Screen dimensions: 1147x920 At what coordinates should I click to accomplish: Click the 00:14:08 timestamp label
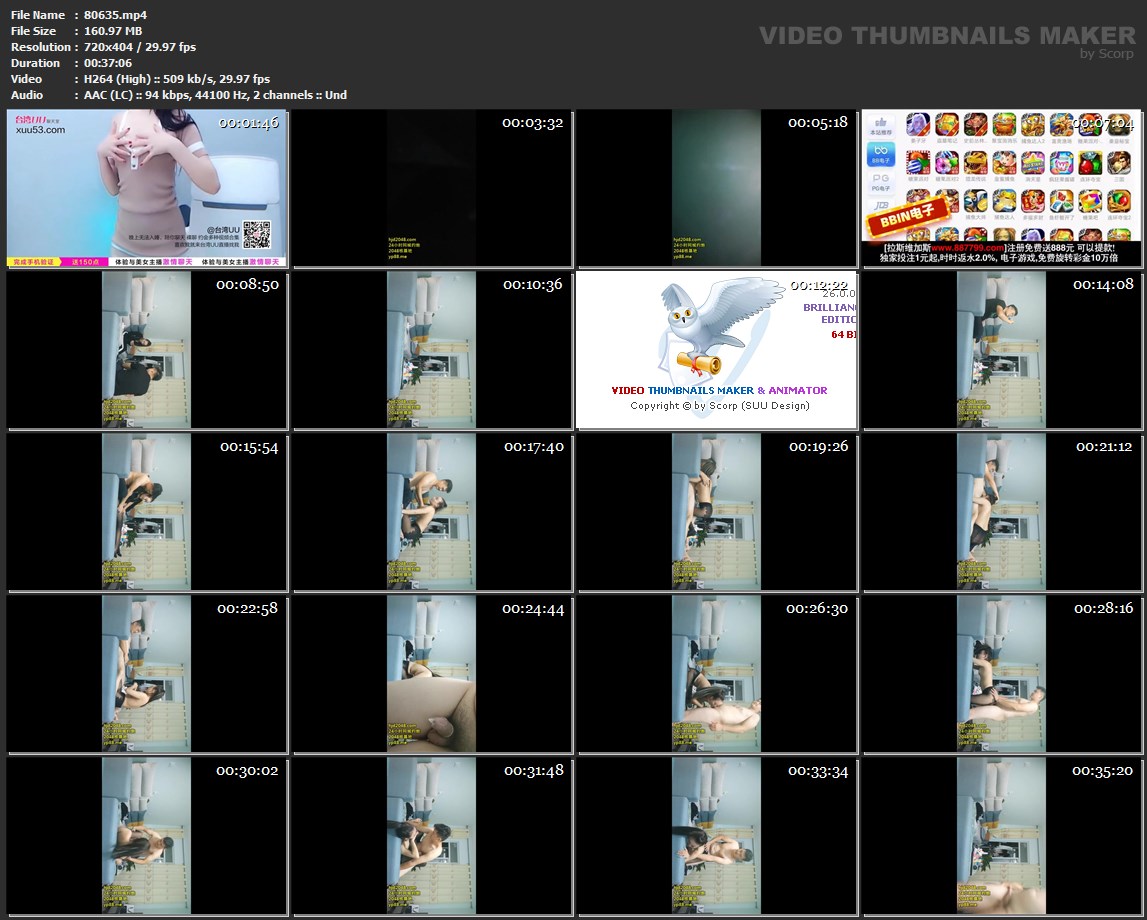coord(1103,285)
